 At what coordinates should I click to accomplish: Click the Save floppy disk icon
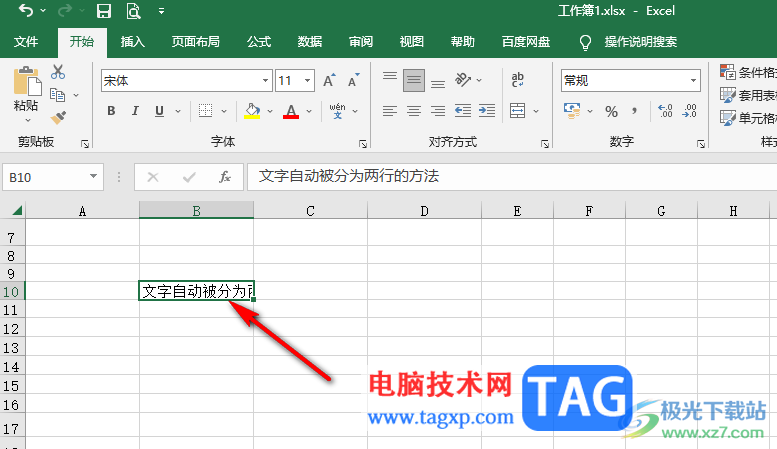(x=104, y=10)
